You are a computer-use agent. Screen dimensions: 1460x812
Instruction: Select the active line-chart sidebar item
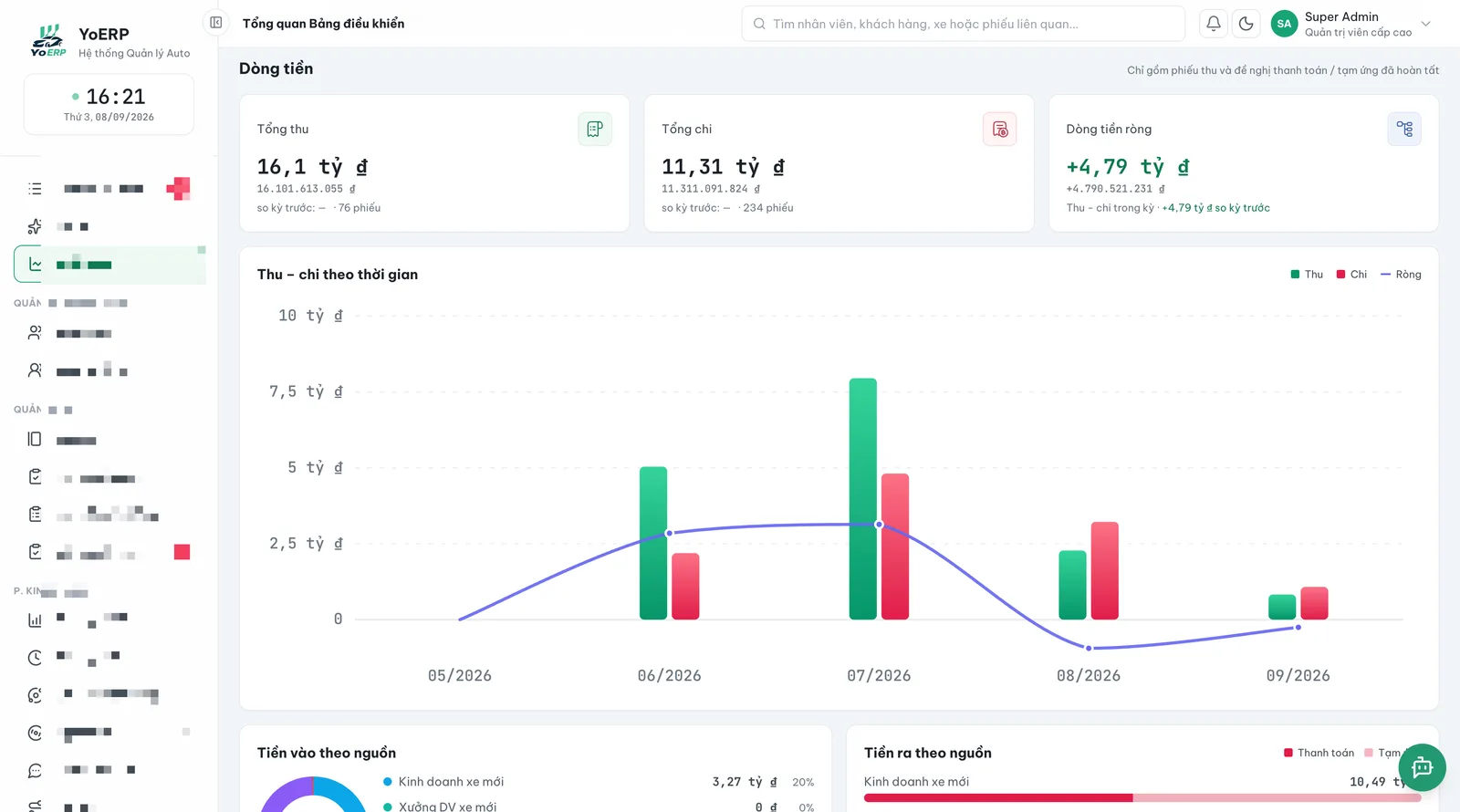(109, 265)
